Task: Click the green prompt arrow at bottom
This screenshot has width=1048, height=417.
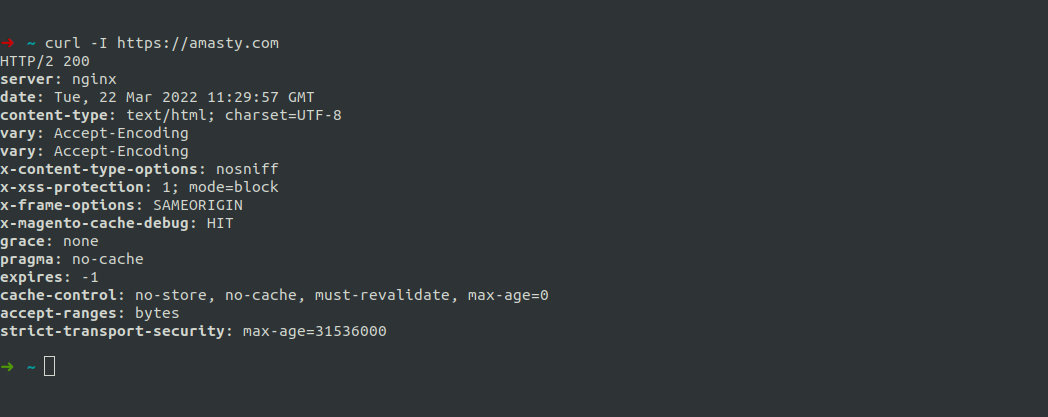Action: pos(7,367)
